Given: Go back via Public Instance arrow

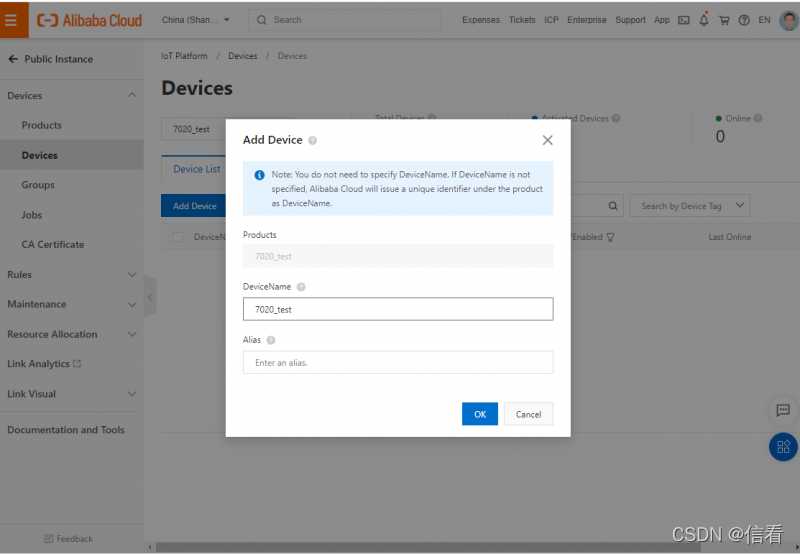Looking at the screenshot, I should pyautogui.click(x=13, y=59).
